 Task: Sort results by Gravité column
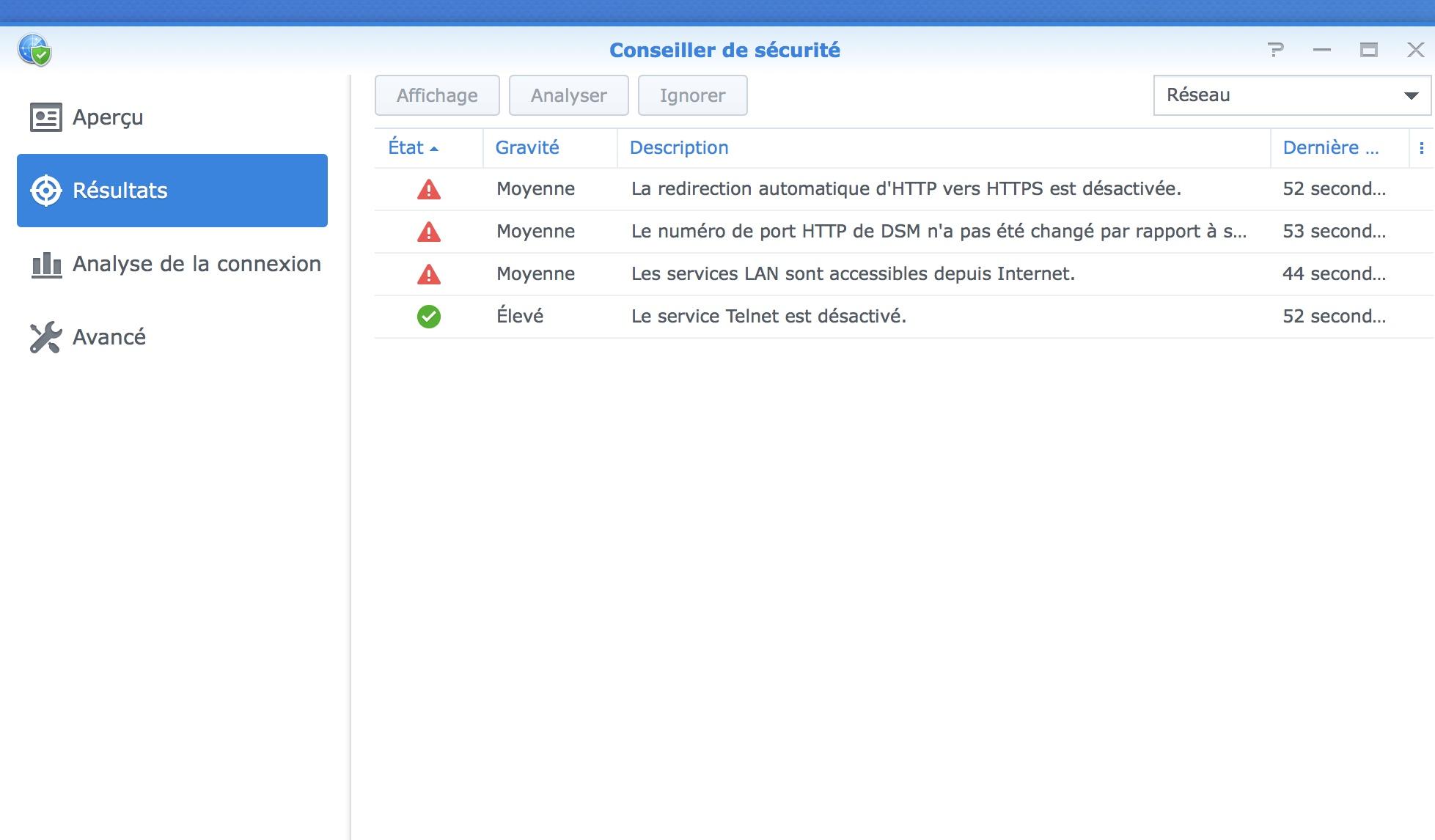pos(527,148)
